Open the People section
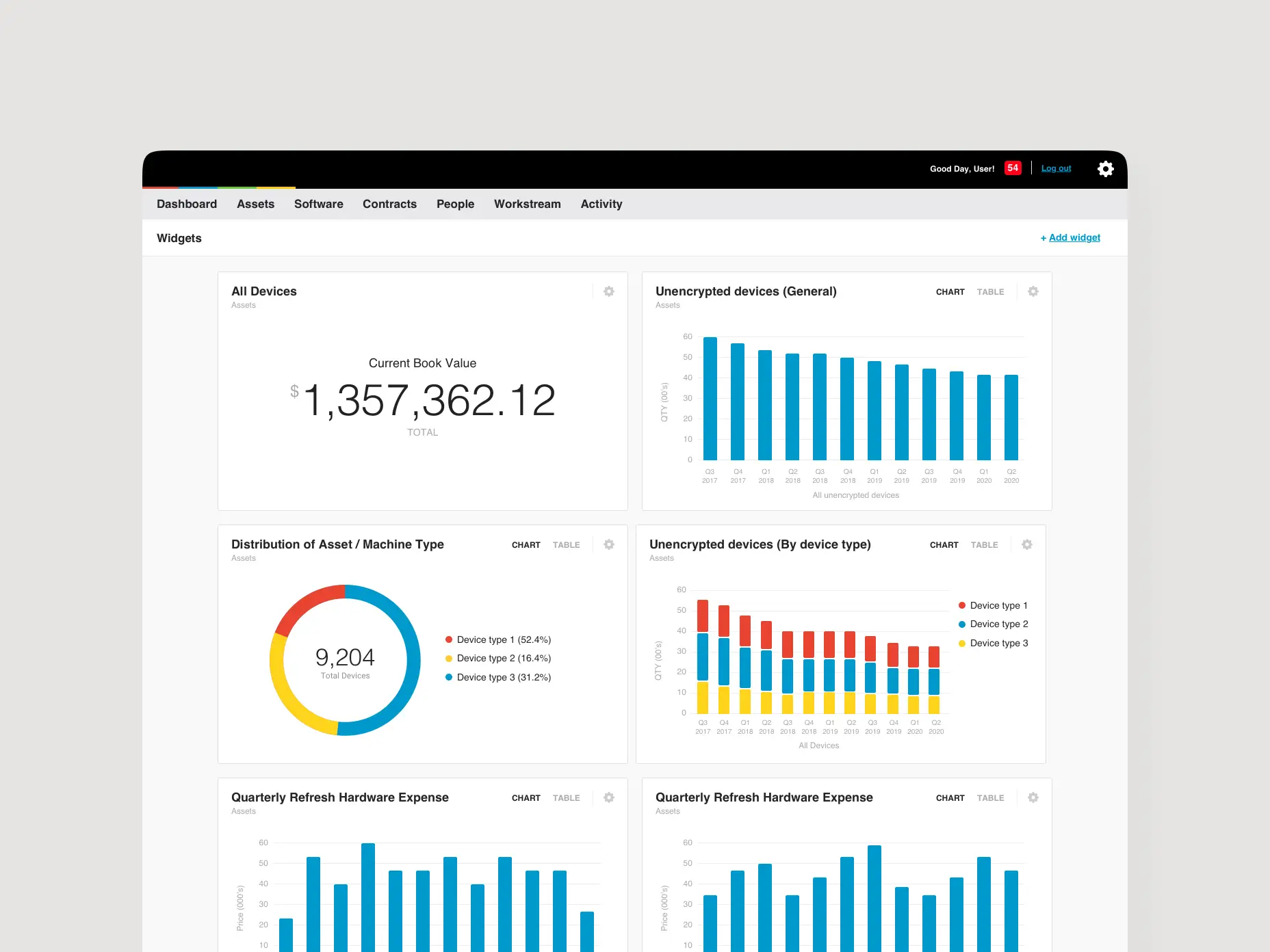 point(455,204)
